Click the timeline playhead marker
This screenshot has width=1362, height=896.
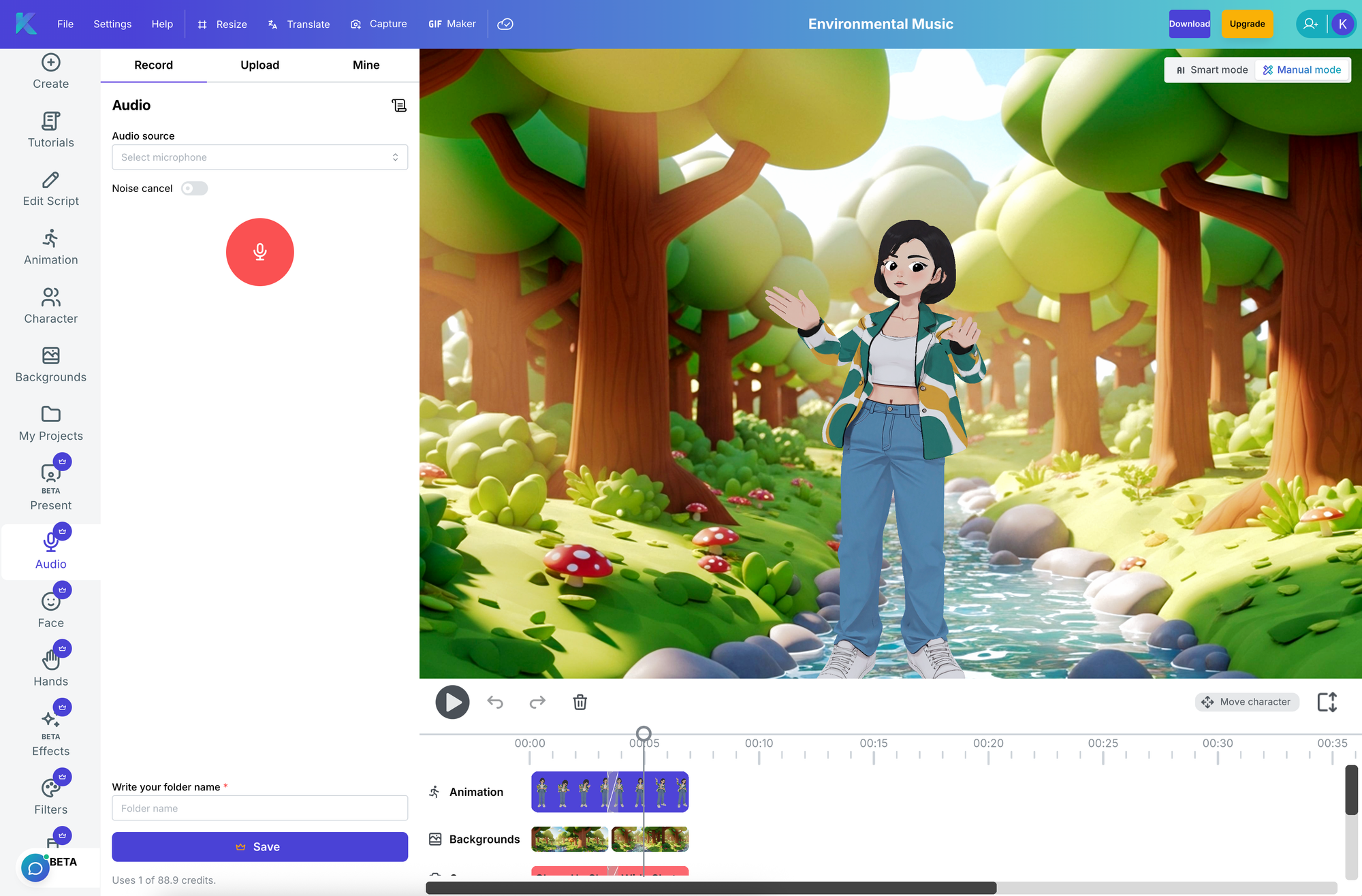644,733
